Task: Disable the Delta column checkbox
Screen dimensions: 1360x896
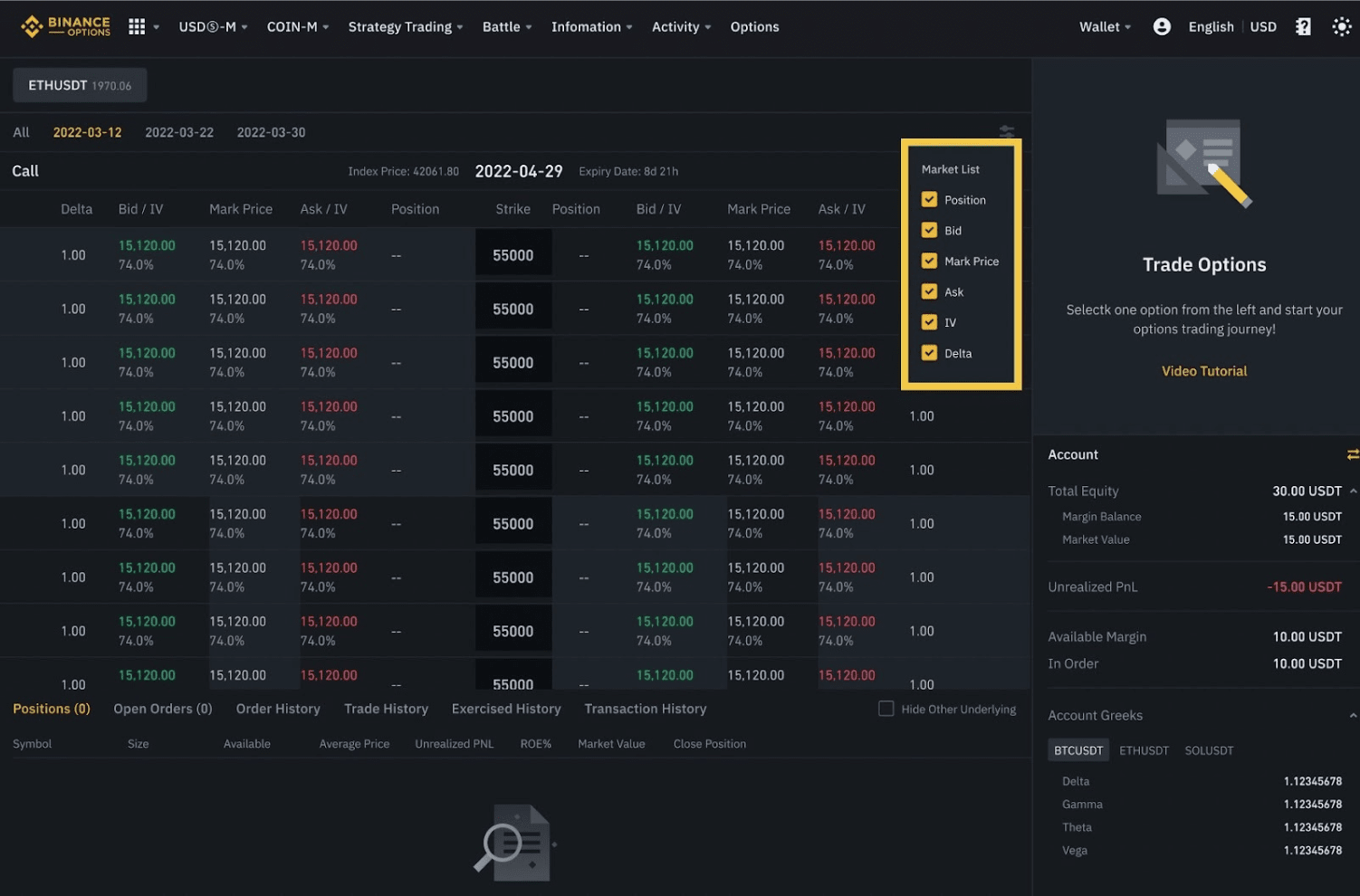Action: [929, 353]
